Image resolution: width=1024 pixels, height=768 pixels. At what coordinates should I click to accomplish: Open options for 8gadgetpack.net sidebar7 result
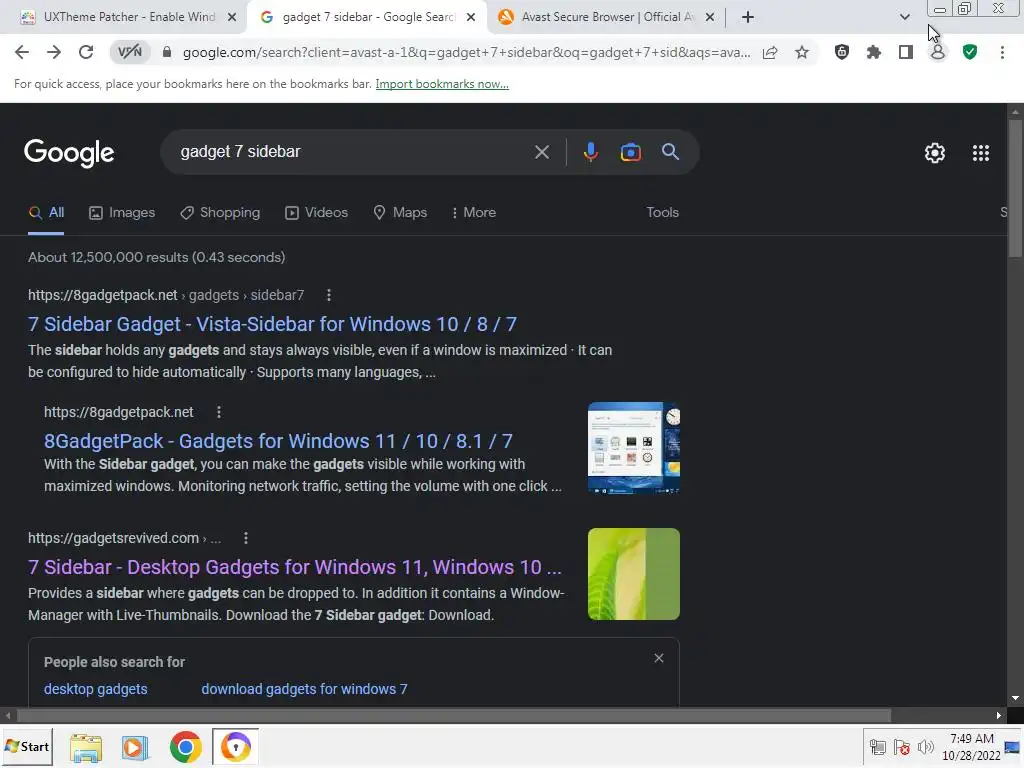tap(329, 295)
